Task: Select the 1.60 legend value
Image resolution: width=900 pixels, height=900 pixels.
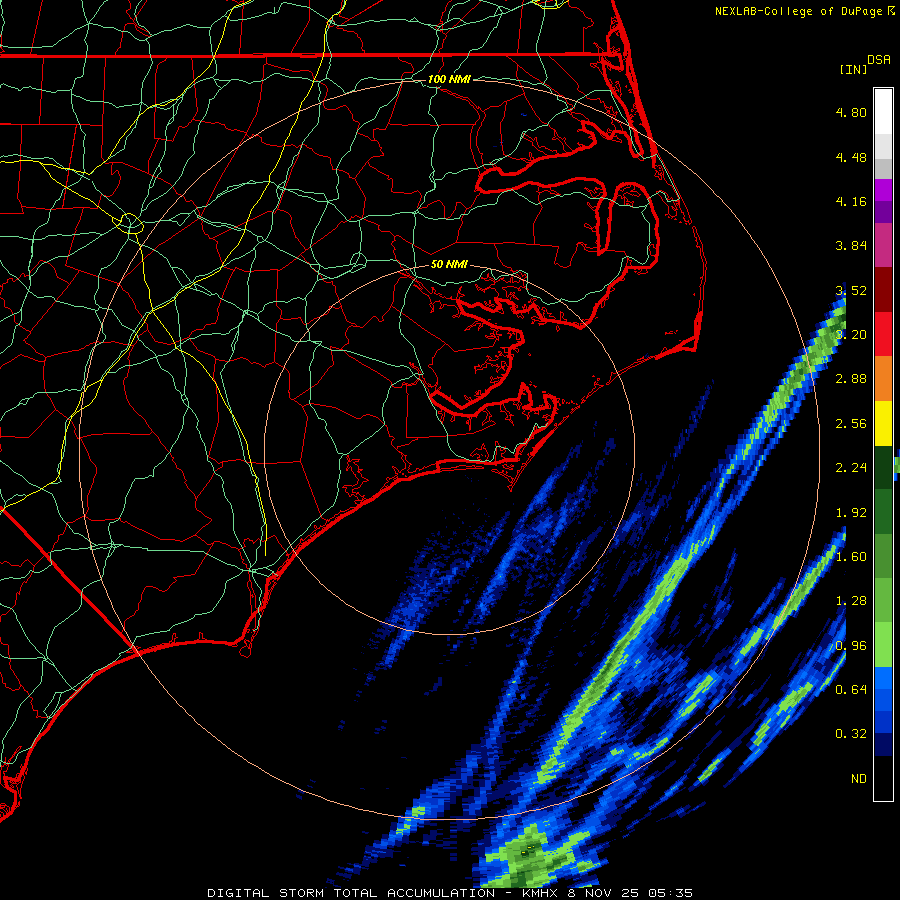Action: click(851, 557)
